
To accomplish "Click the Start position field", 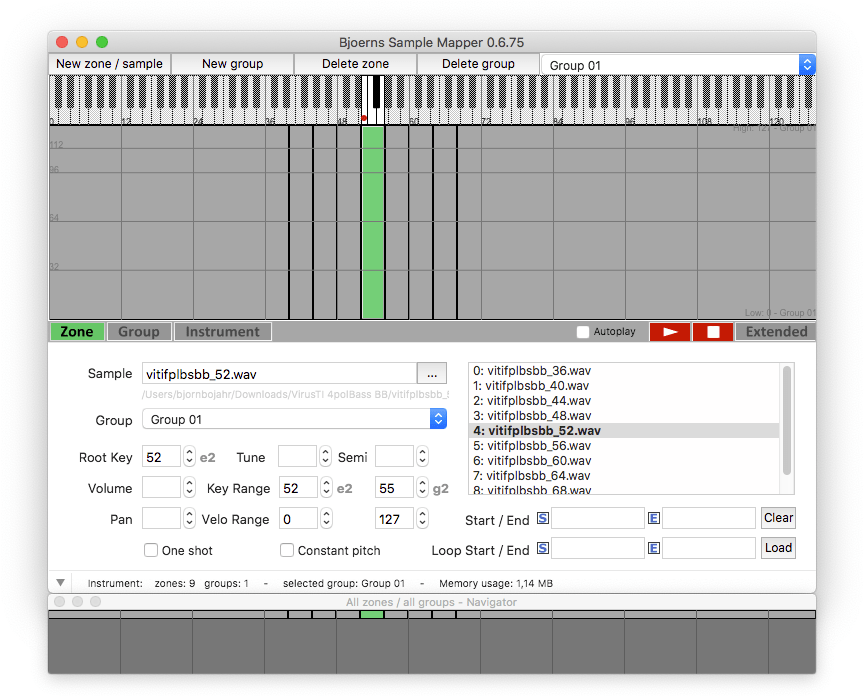I will 598,518.
